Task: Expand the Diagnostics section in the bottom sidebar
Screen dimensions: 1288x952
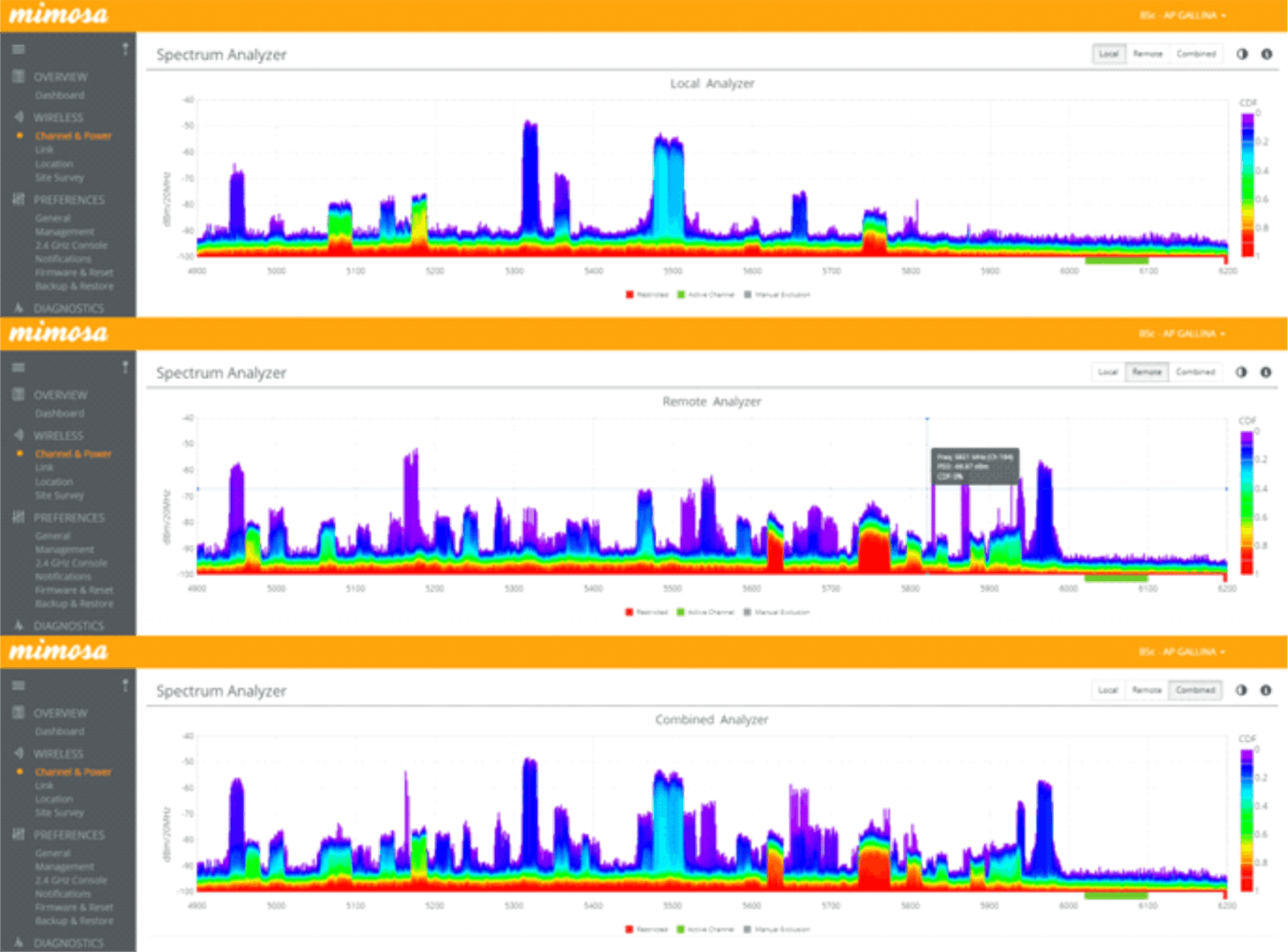Action: pyautogui.click(x=68, y=942)
